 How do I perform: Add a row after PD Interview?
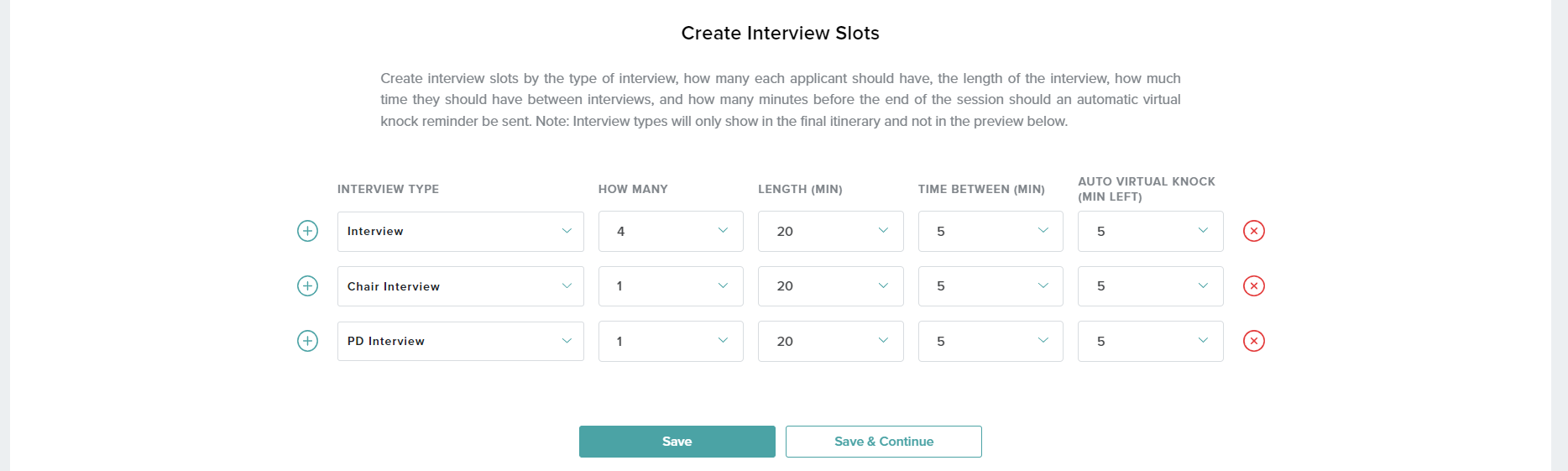308,341
